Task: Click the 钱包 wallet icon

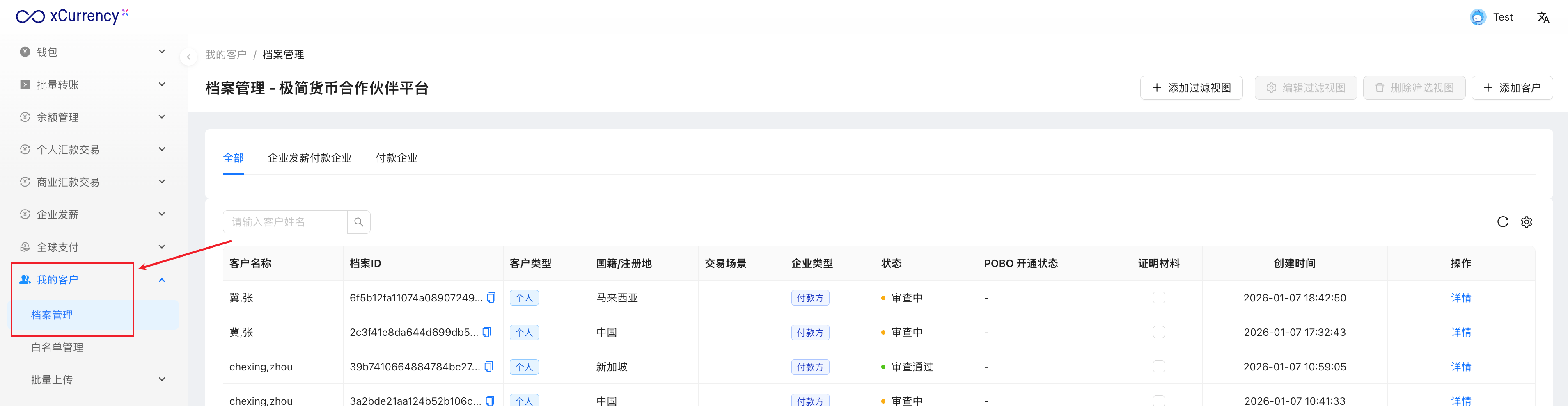Action: click(x=25, y=52)
